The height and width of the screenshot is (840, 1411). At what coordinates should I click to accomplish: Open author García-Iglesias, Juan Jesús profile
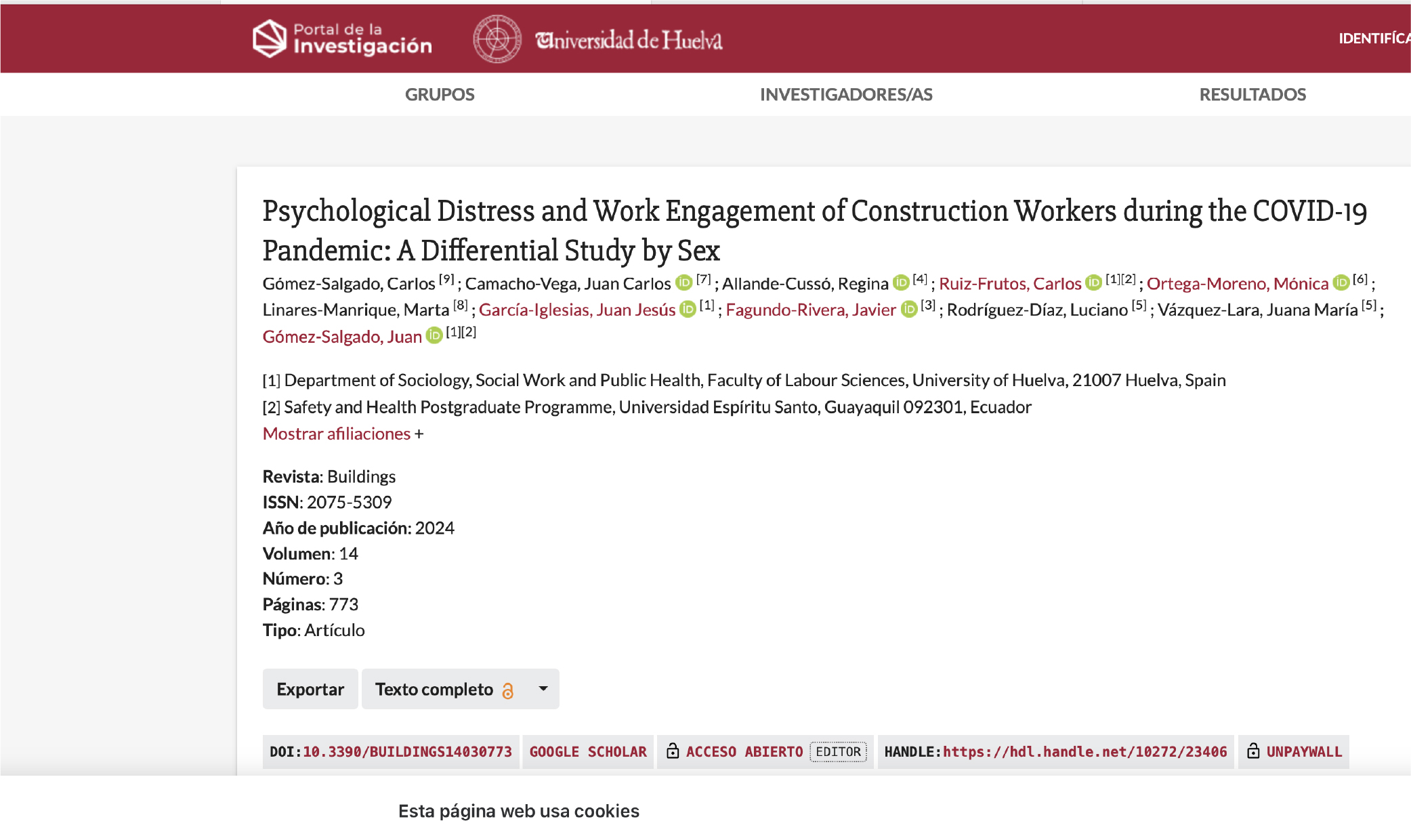(x=577, y=310)
